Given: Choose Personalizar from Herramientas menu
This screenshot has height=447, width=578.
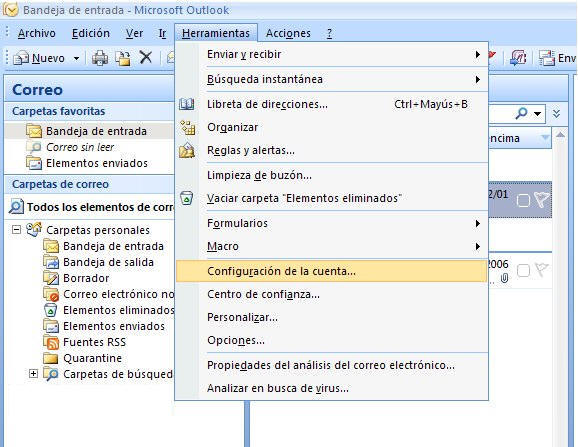Looking at the screenshot, I should pos(331,317).
